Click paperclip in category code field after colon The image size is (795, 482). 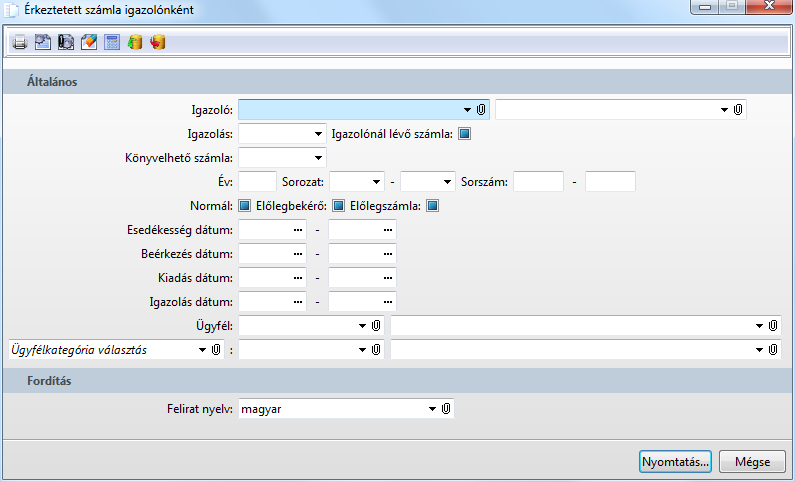(x=376, y=350)
